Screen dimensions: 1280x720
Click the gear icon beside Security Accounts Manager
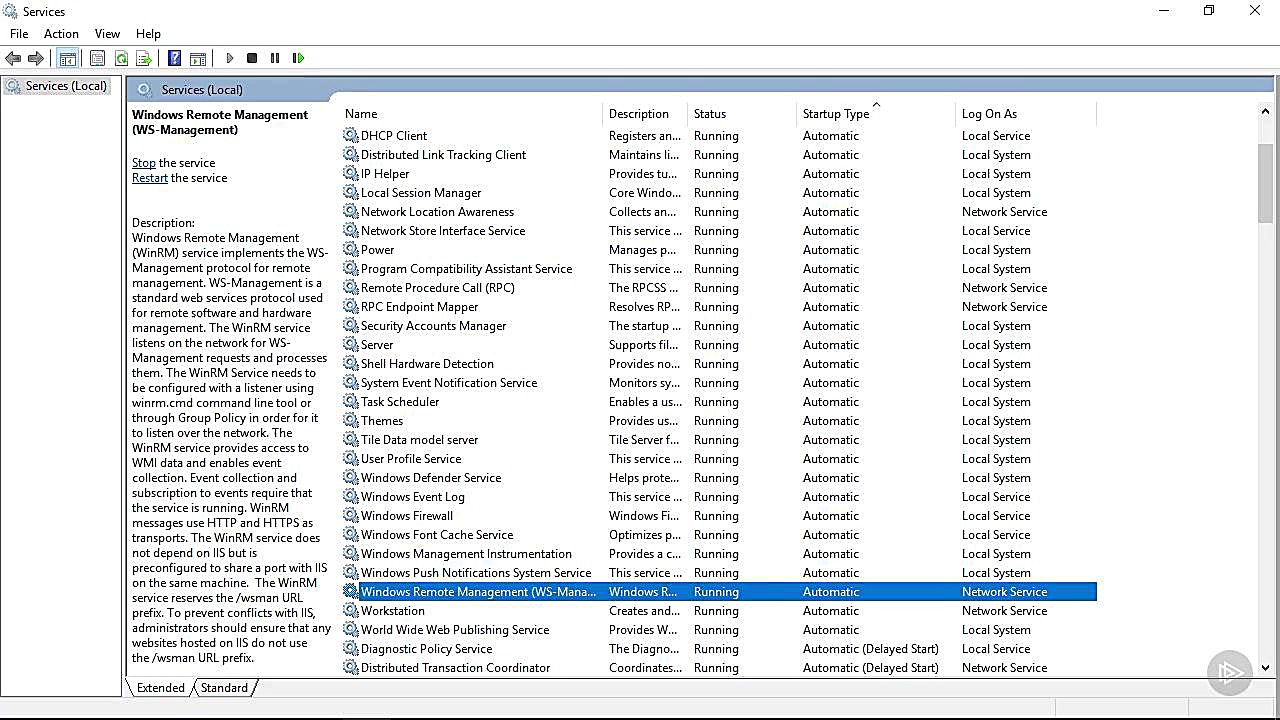[350, 325]
